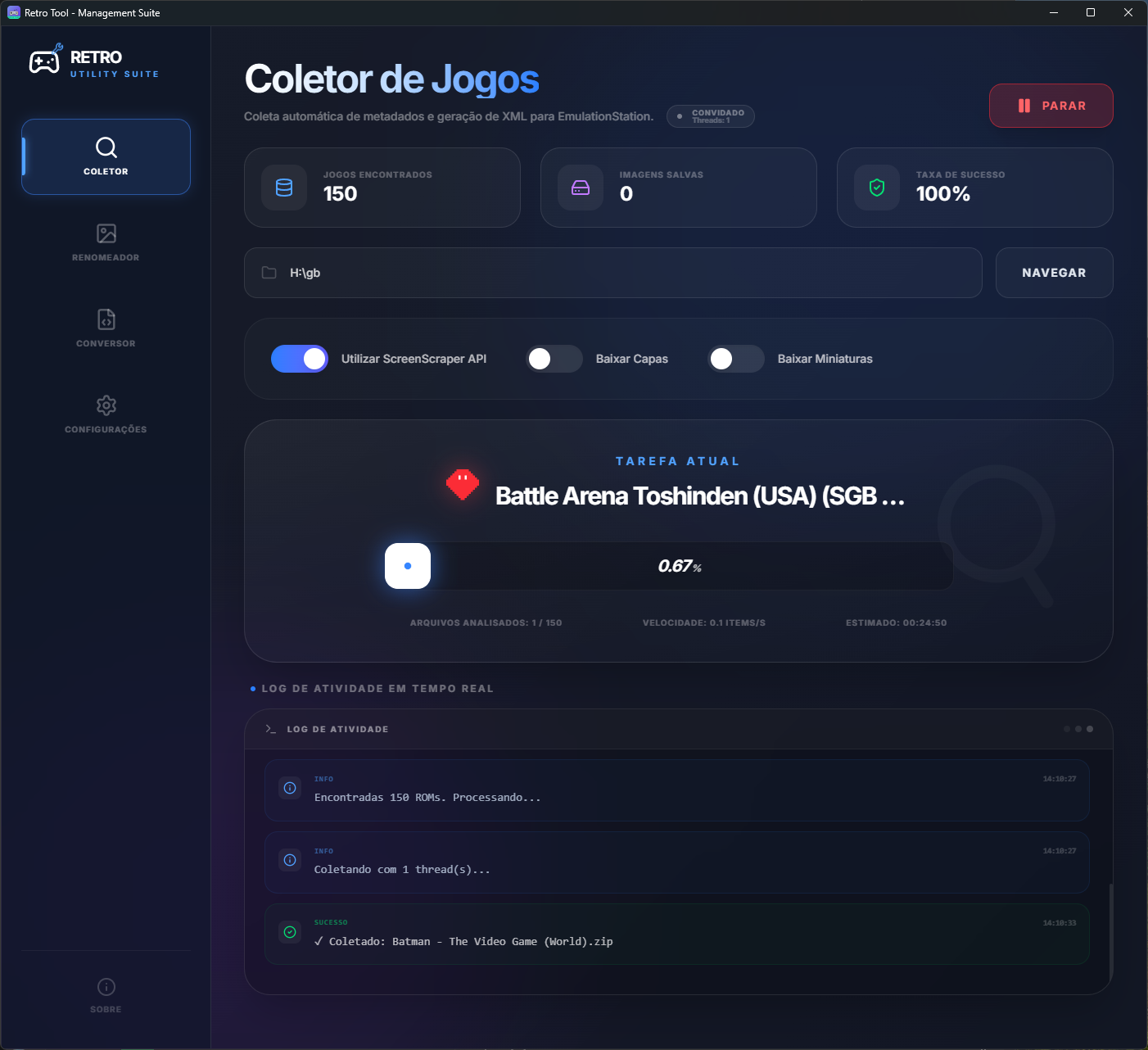This screenshot has height=1050, width=1148.
Task: Switch to the Conversor tool
Action: 106,328
